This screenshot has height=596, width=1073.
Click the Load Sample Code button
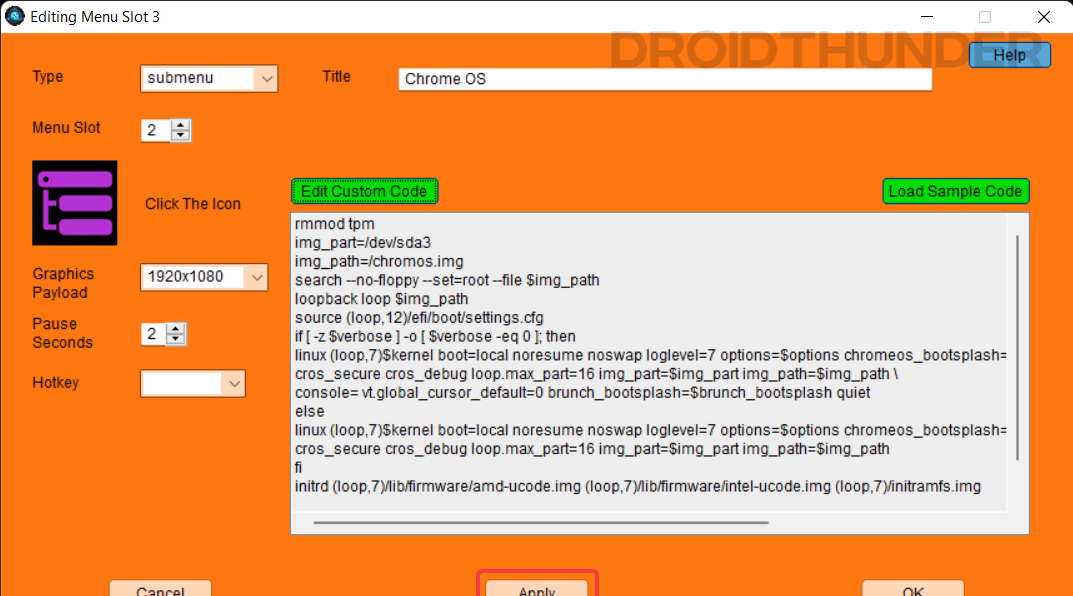pyautogui.click(x=956, y=192)
